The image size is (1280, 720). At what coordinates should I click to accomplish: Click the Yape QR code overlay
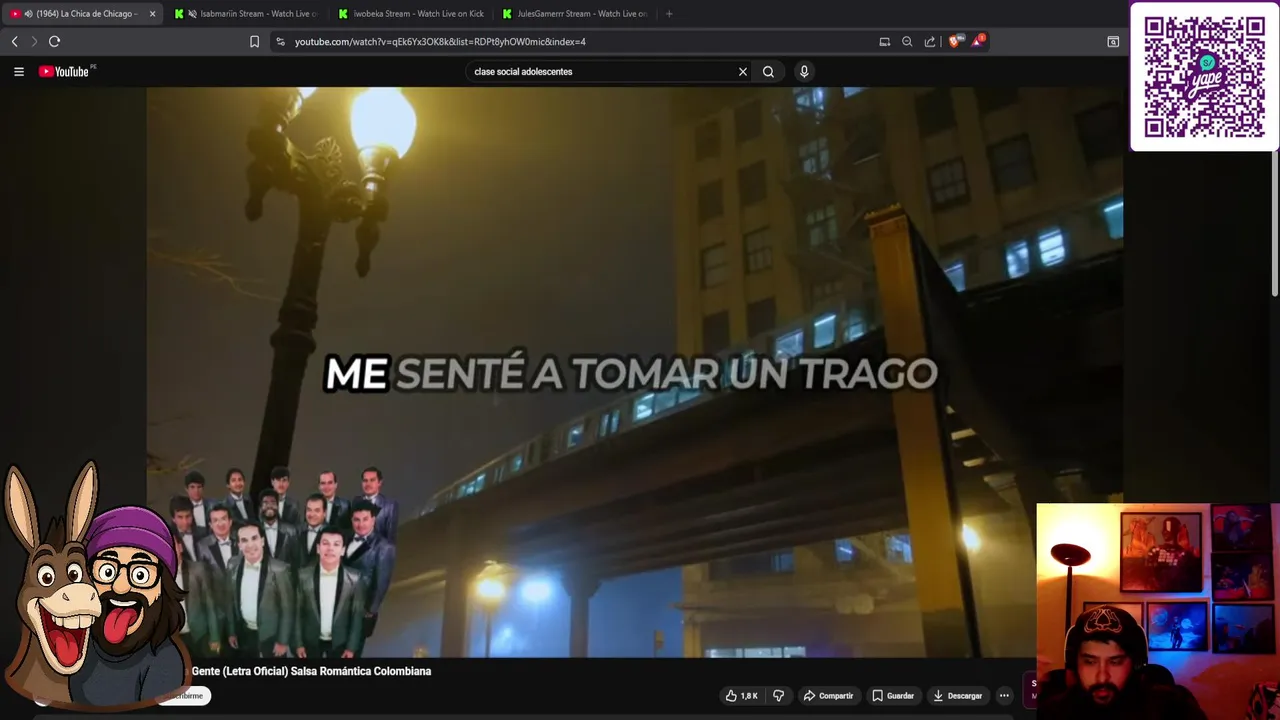(1204, 77)
